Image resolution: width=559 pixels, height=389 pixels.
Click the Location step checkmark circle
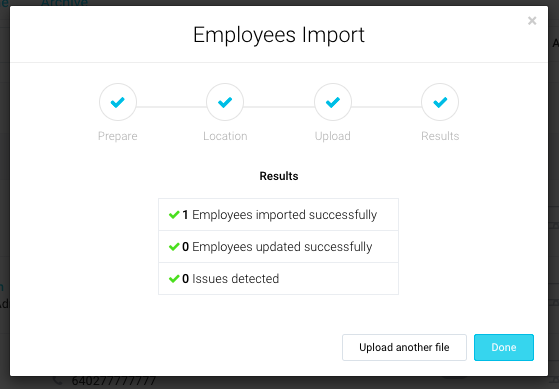point(225,102)
